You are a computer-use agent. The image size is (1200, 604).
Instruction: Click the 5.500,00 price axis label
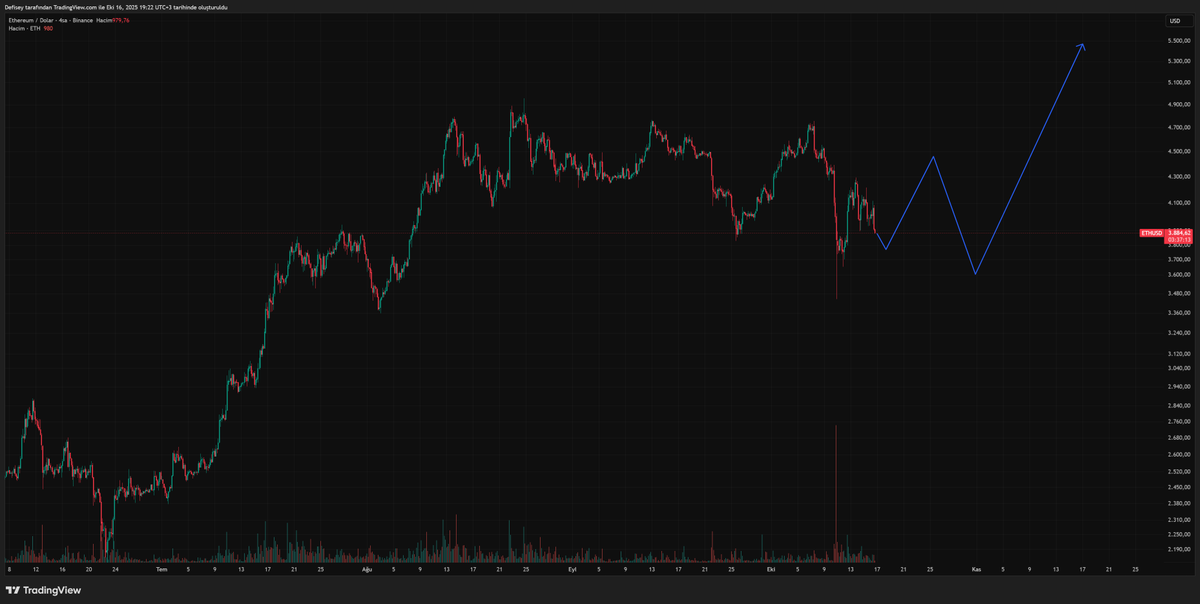click(1178, 40)
